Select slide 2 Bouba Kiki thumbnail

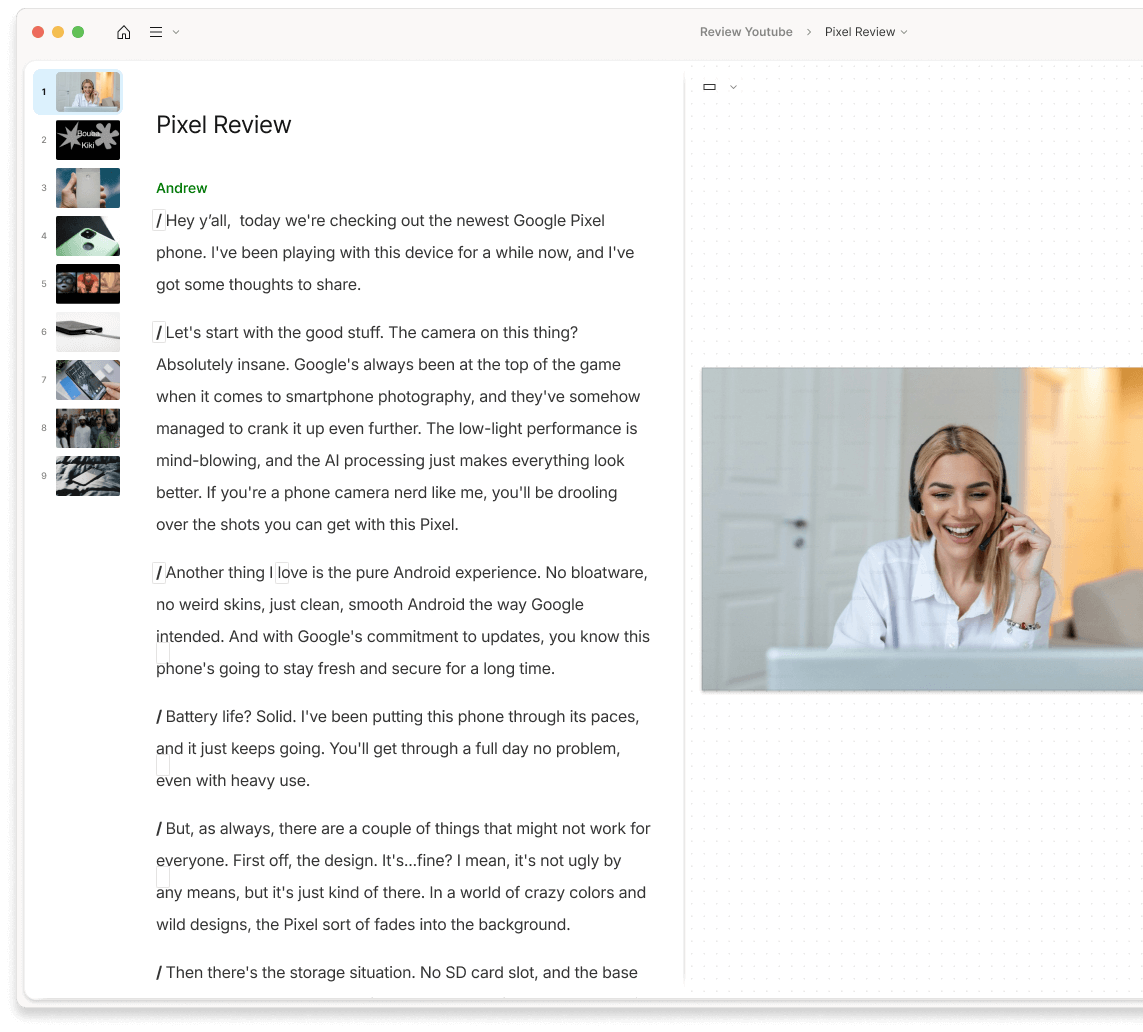pyautogui.click(x=88, y=140)
